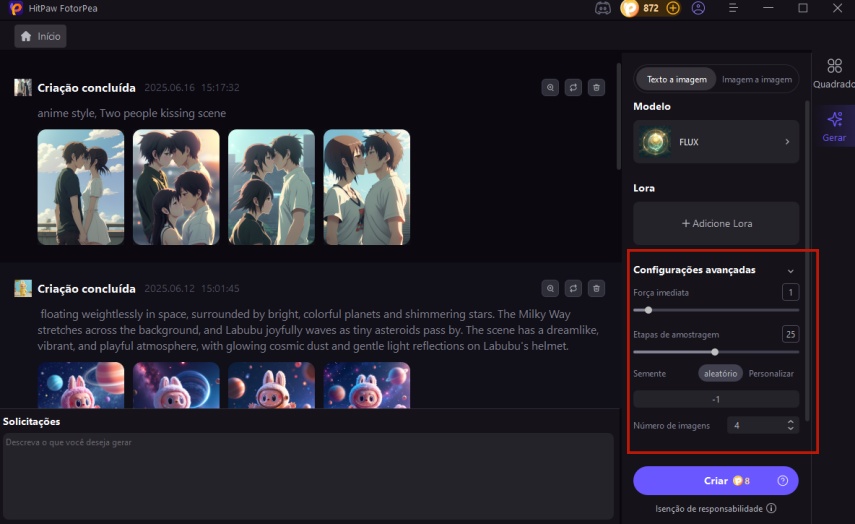Change the Número de imagens stepper

pos(791,425)
